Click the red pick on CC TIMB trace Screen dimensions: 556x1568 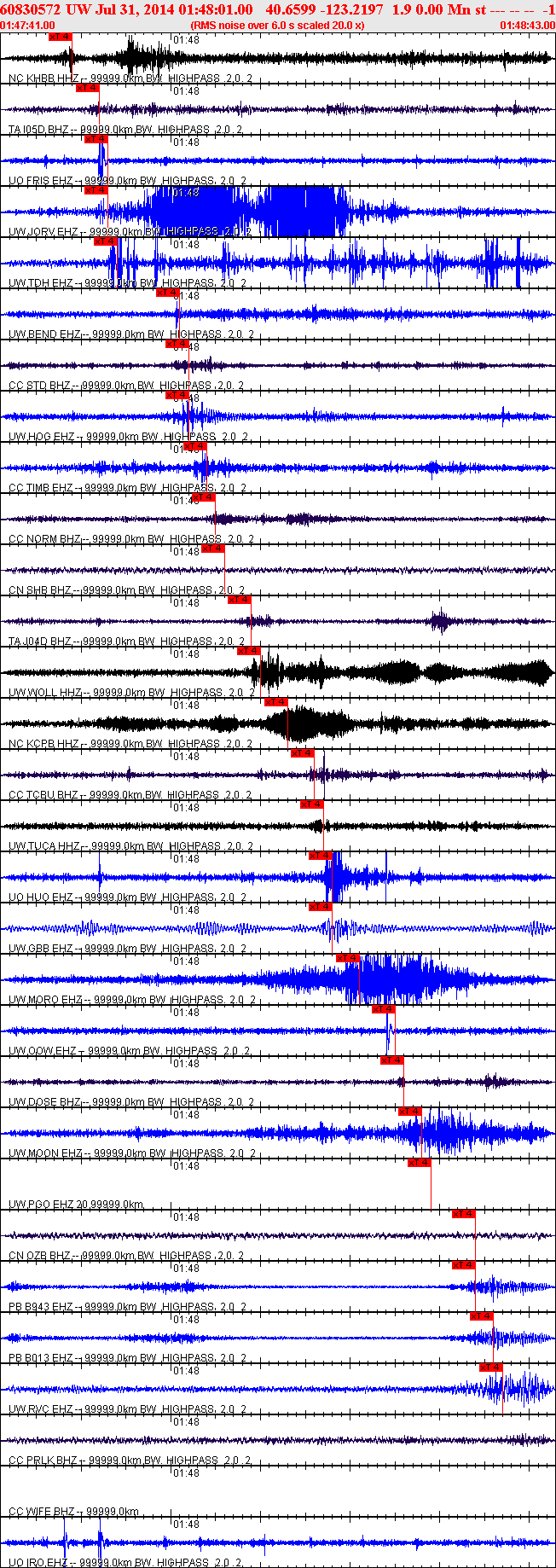tap(194, 446)
